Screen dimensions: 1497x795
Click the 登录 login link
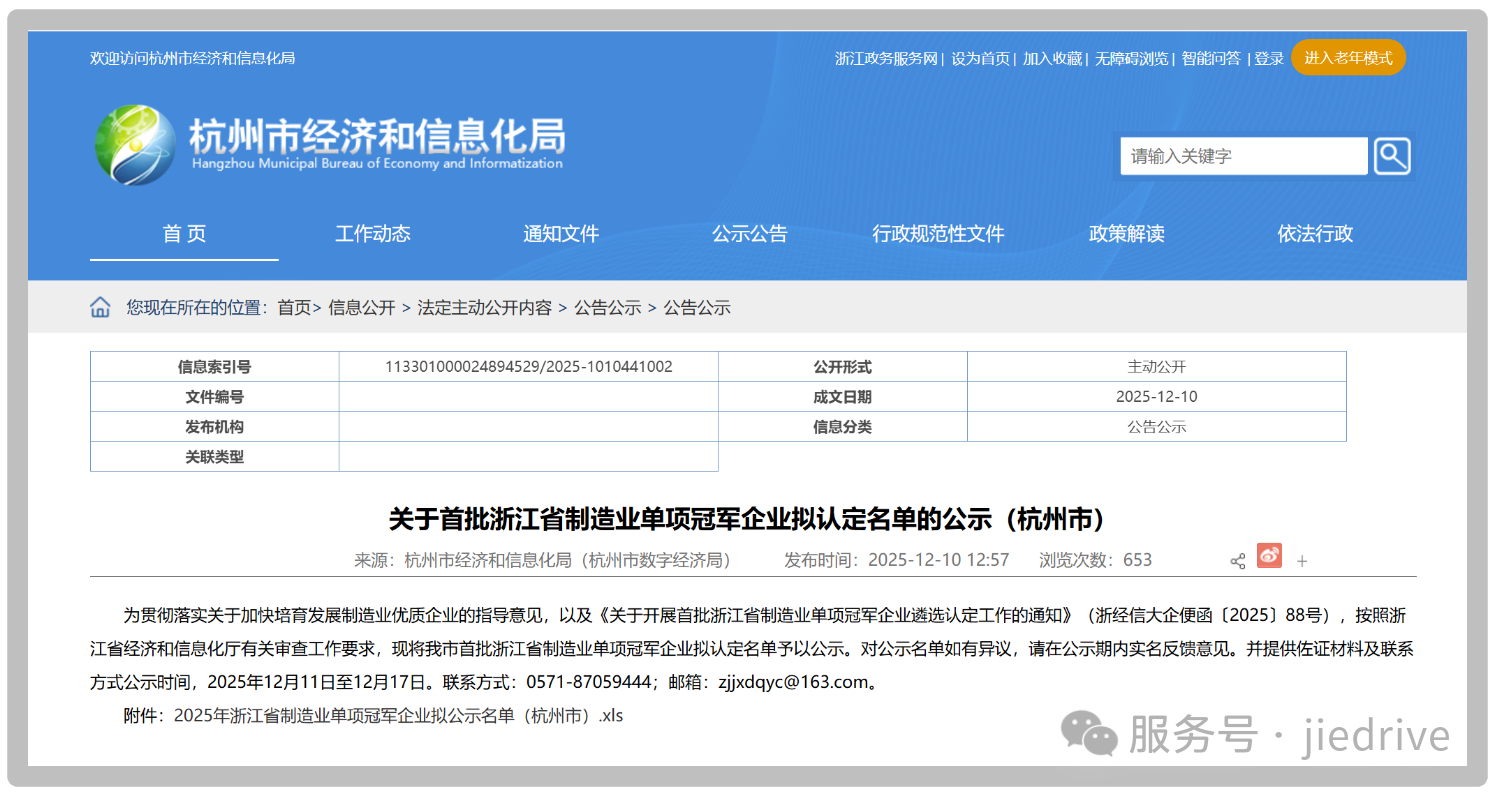pyautogui.click(x=1268, y=58)
